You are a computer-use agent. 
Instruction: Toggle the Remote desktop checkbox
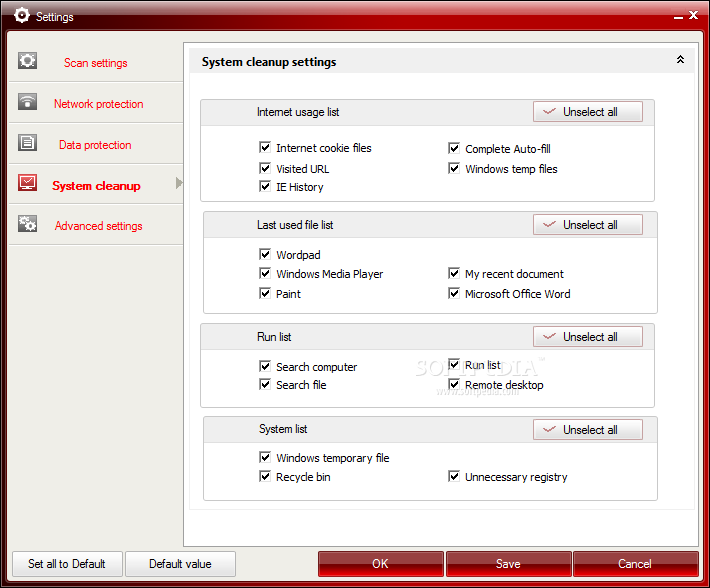[454, 385]
